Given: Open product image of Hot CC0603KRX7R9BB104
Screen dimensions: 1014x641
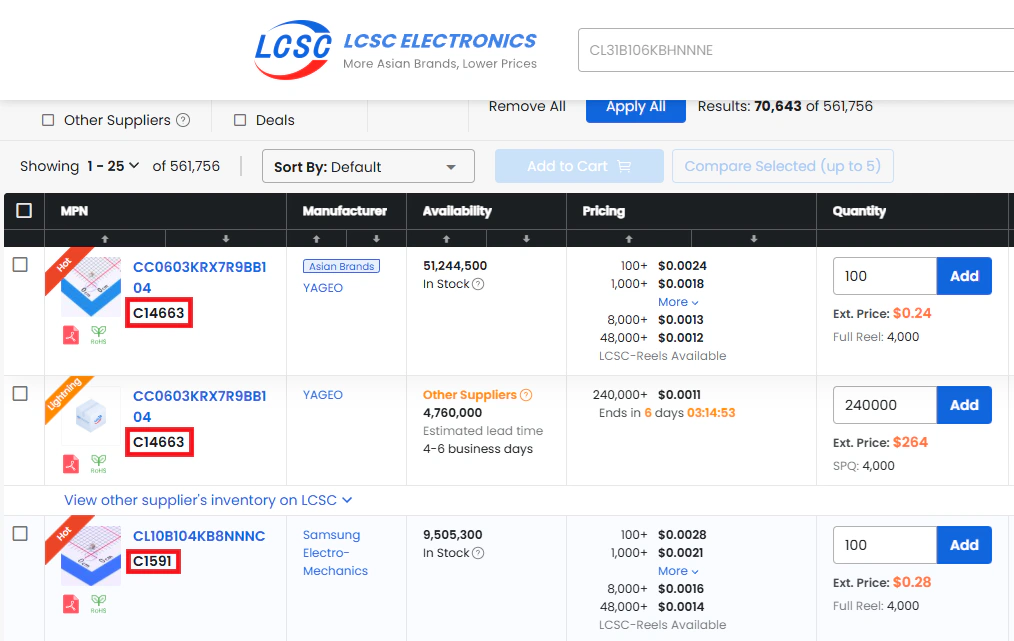Looking at the screenshot, I should [x=91, y=287].
